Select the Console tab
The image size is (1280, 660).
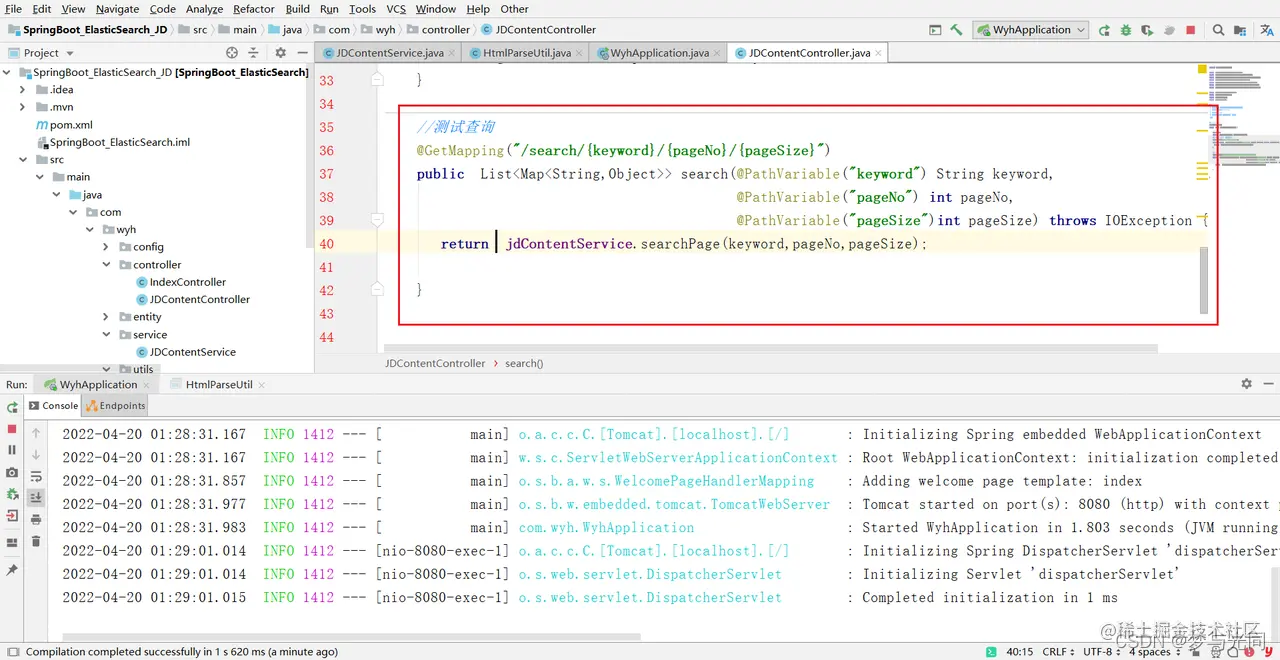tap(53, 406)
